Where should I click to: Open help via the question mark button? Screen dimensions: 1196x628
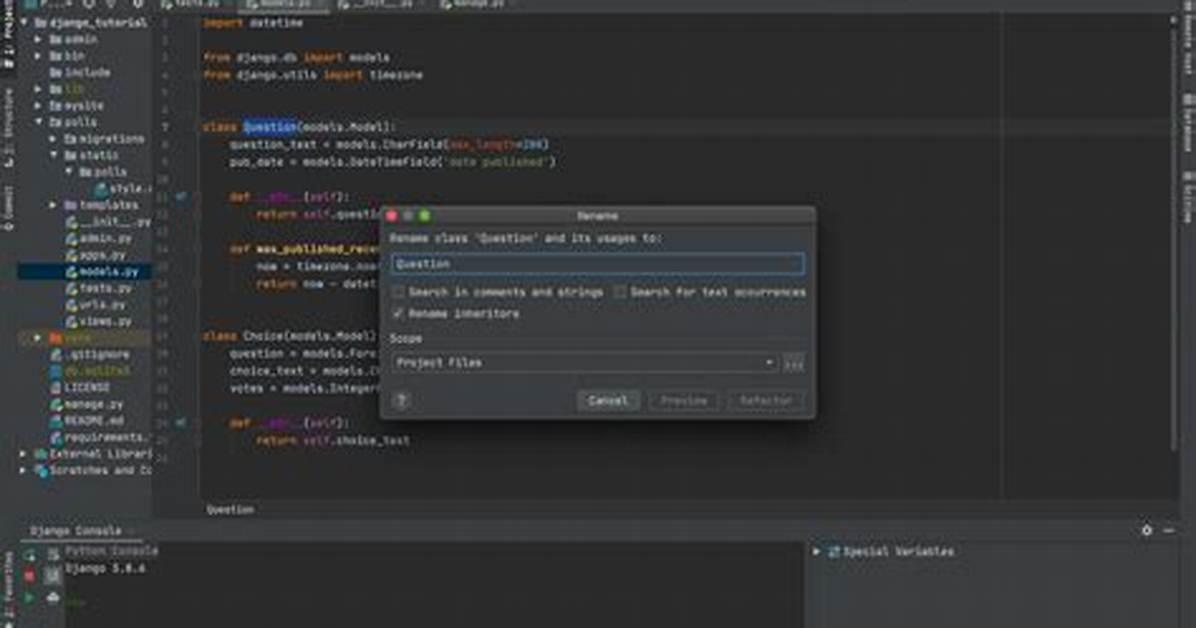tap(401, 401)
